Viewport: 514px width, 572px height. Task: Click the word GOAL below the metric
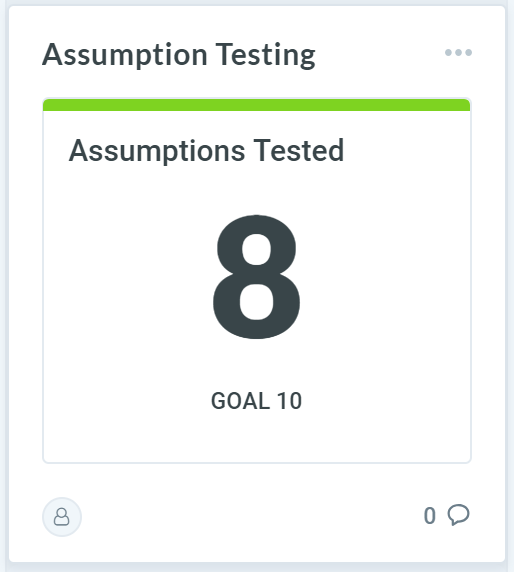240,401
